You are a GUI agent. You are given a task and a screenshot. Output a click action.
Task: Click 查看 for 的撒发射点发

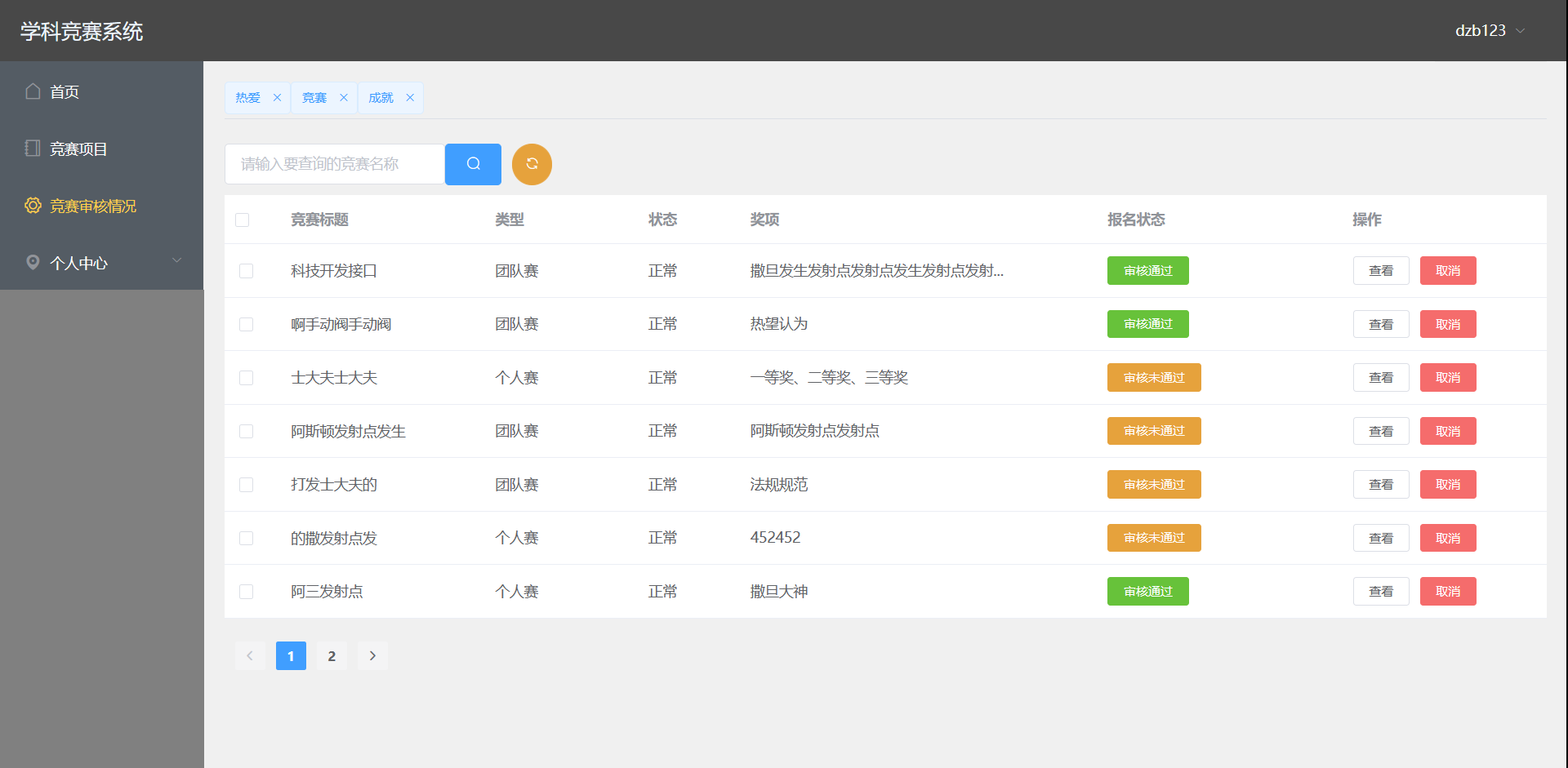point(1381,538)
